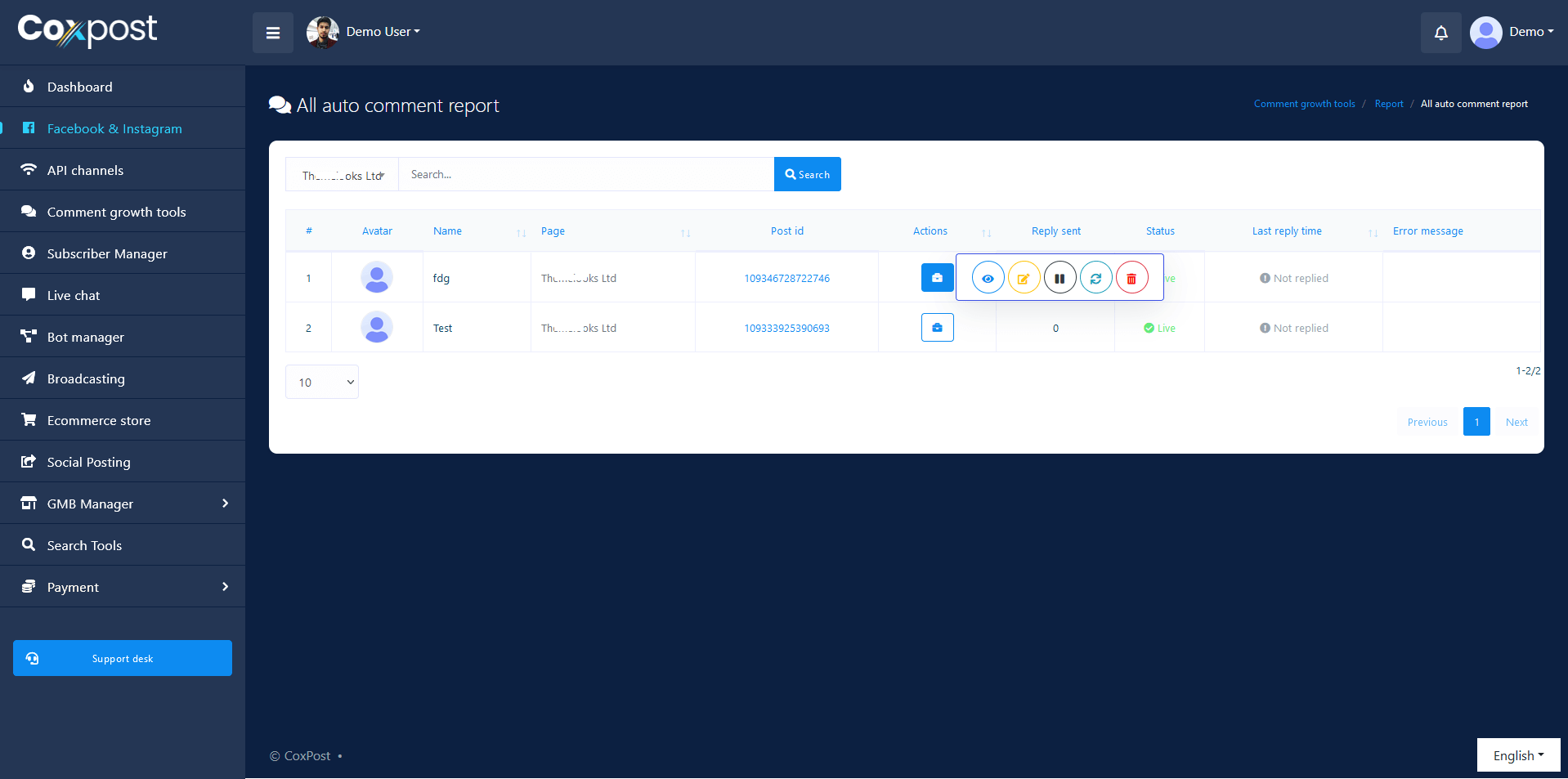Sort table by Last reply time
The width and height of the screenshot is (1568, 779).
(1286, 231)
